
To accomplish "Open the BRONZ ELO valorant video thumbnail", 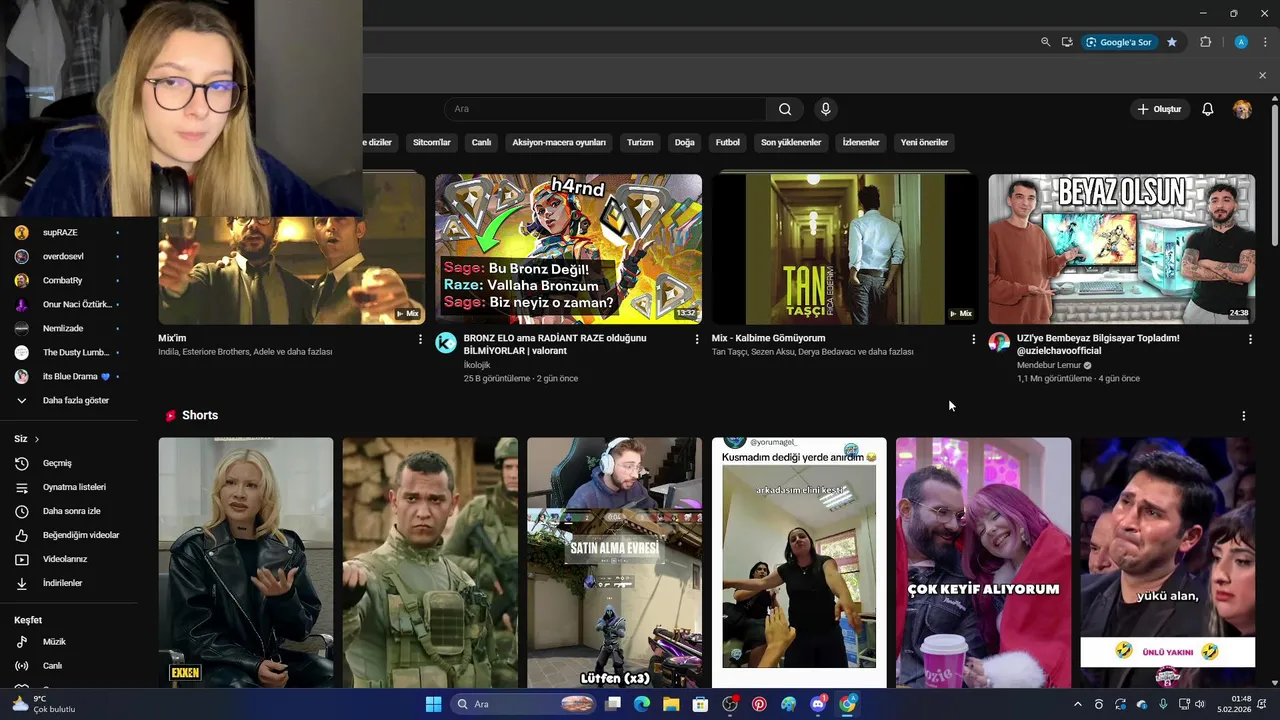I will (x=568, y=249).
